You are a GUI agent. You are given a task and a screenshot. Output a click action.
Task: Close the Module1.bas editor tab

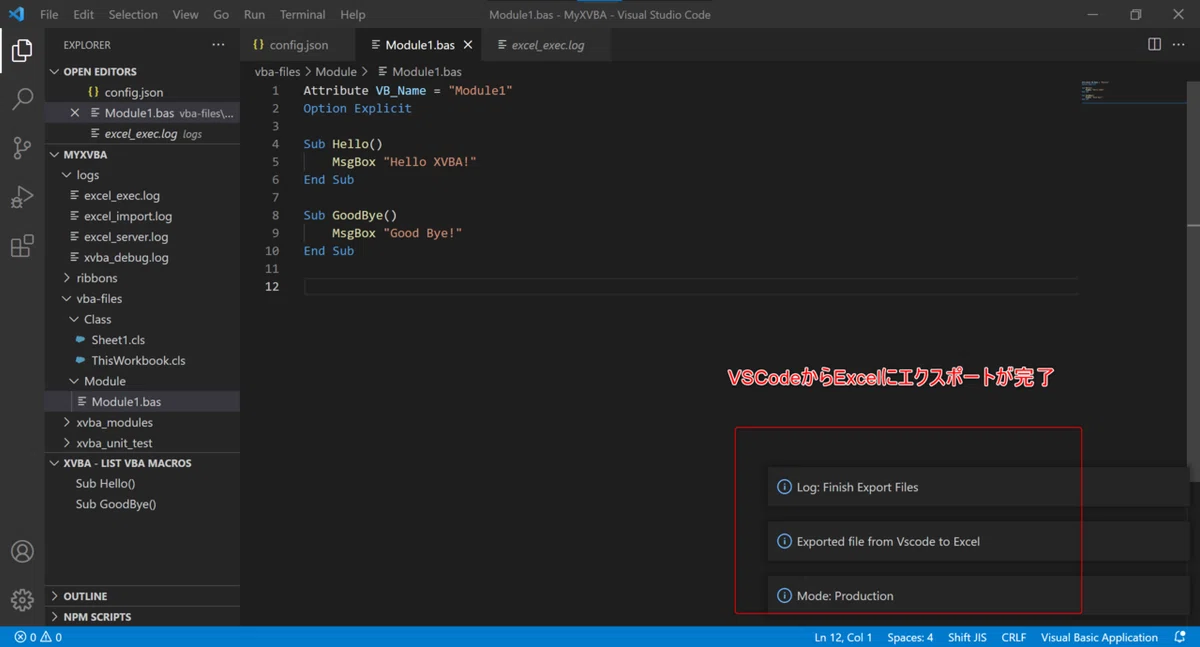pos(468,45)
